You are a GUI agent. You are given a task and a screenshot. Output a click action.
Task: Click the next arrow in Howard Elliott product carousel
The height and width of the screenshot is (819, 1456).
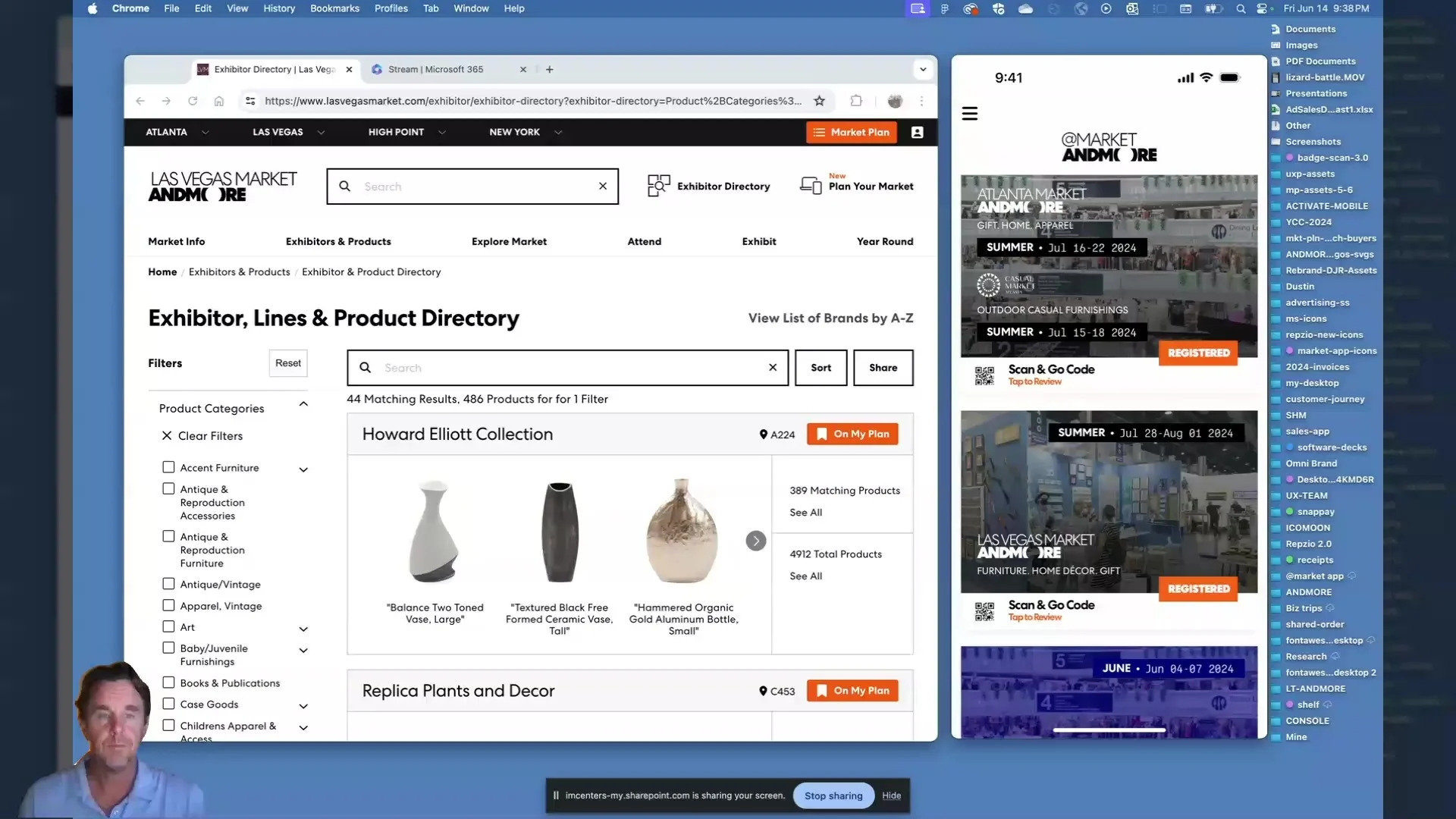coord(755,541)
